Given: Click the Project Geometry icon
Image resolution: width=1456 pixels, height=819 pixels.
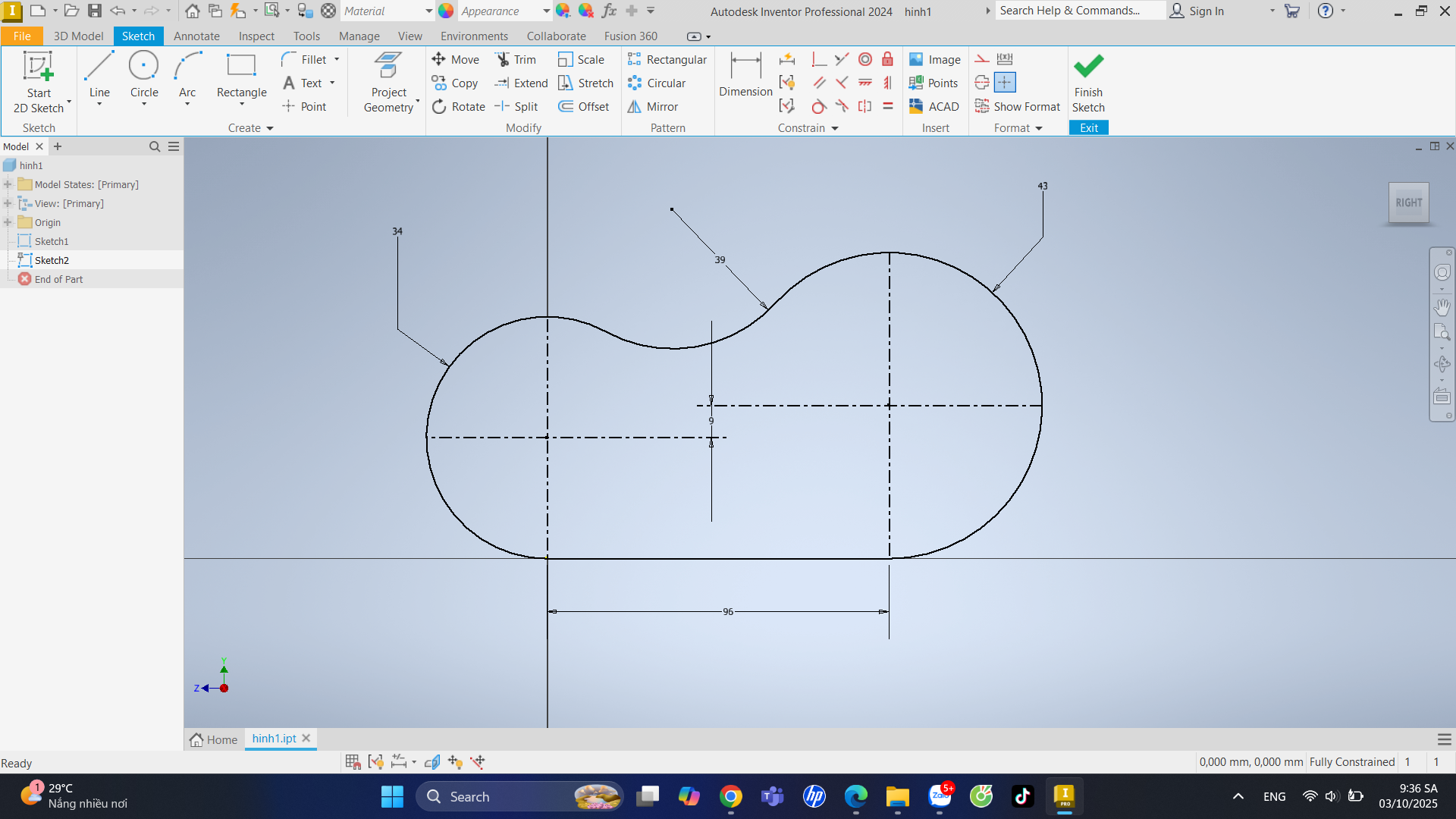Looking at the screenshot, I should 389,74.
